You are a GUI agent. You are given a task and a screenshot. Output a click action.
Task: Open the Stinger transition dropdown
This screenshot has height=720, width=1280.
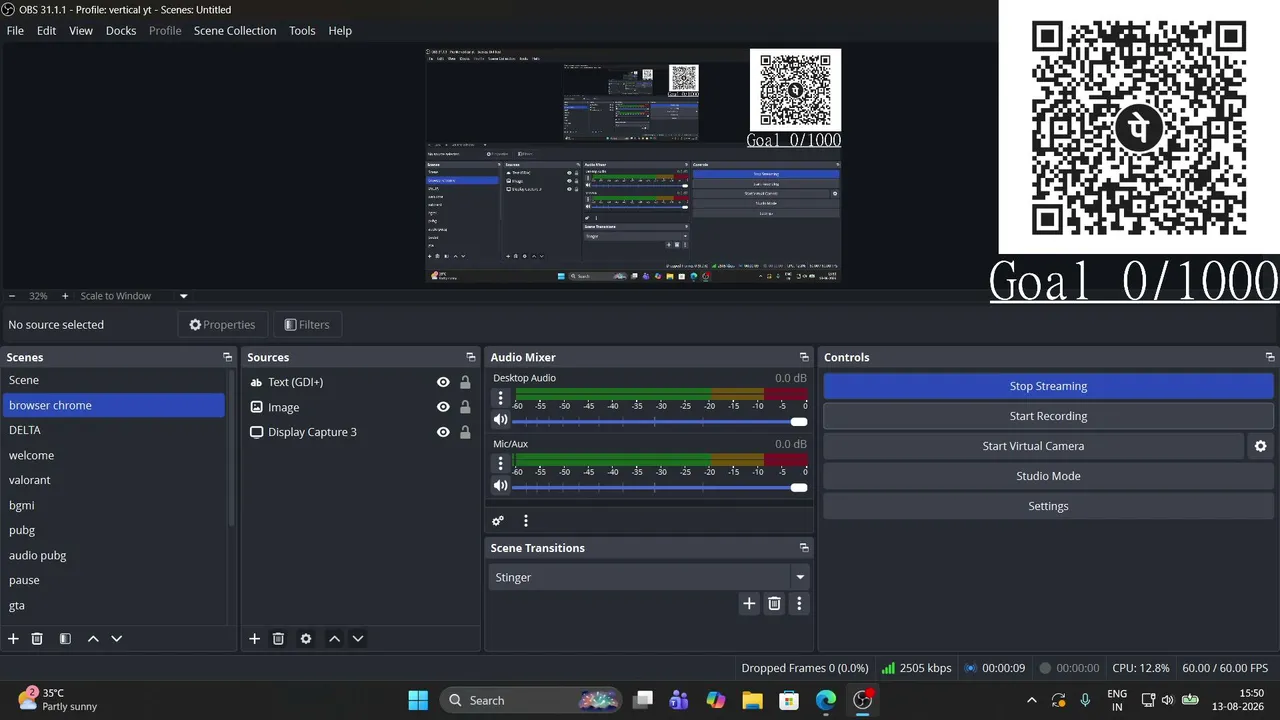coord(649,577)
